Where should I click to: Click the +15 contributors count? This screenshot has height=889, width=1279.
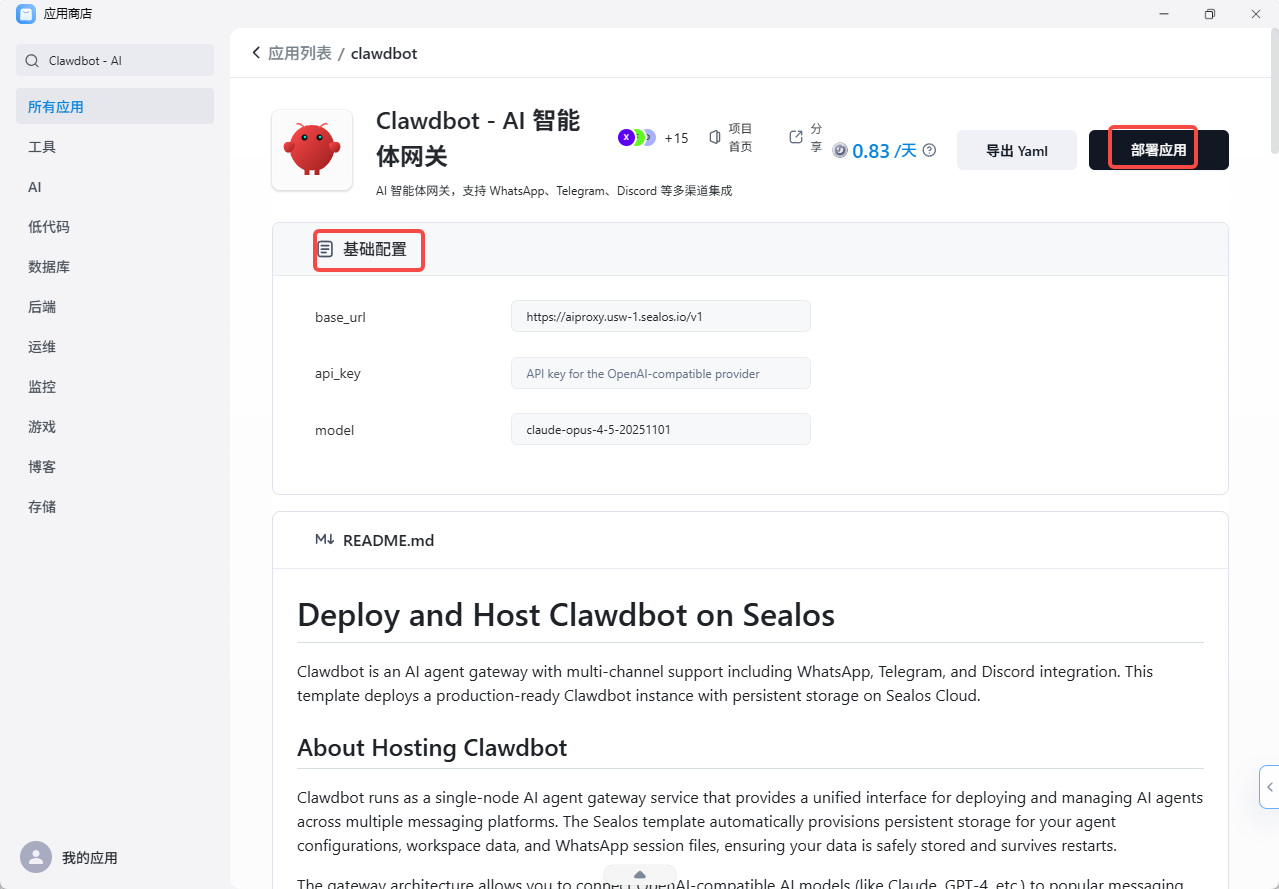tap(677, 138)
